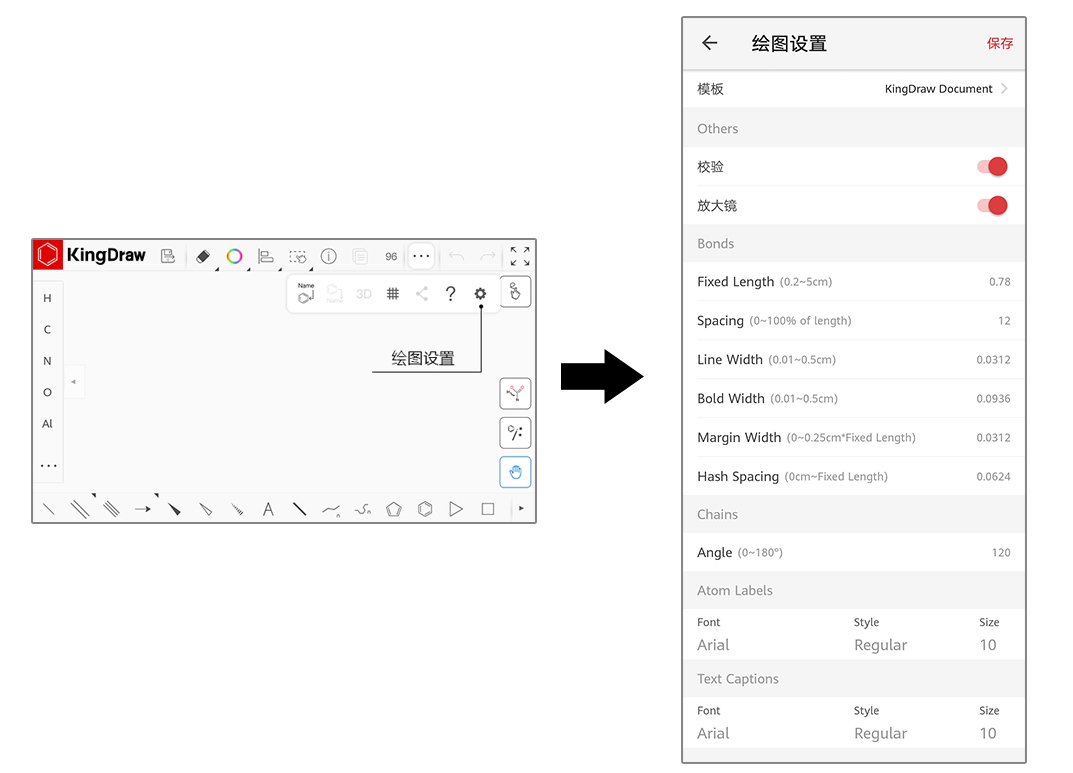Collapse the element sidebar with the small arrow

(x=74, y=382)
